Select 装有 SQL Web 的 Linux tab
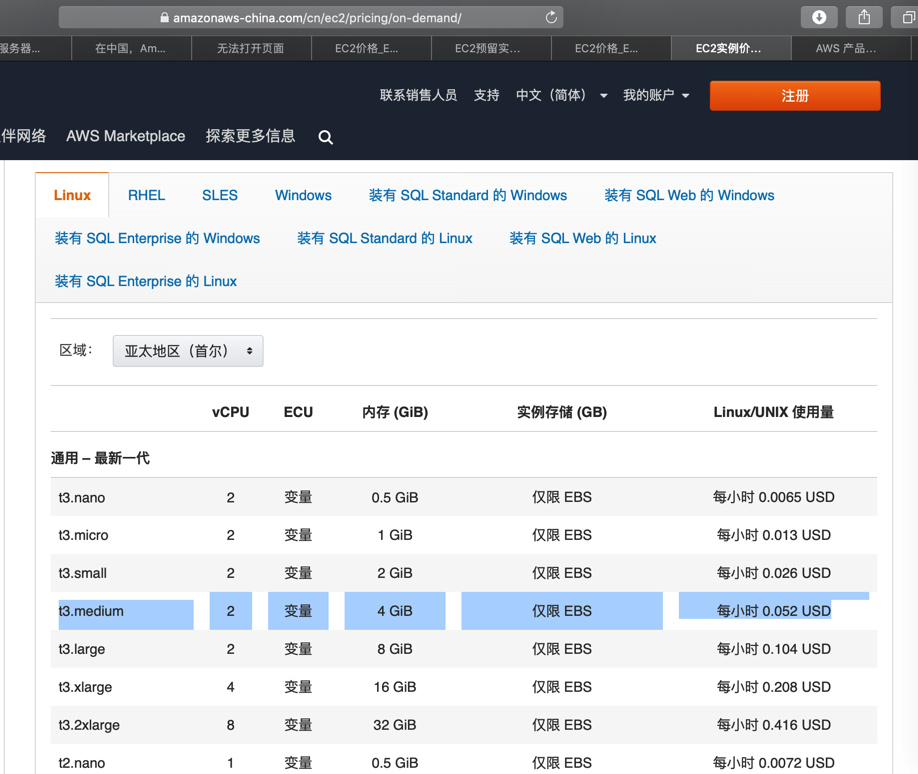The height and width of the screenshot is (774, 918). point(583,238)
